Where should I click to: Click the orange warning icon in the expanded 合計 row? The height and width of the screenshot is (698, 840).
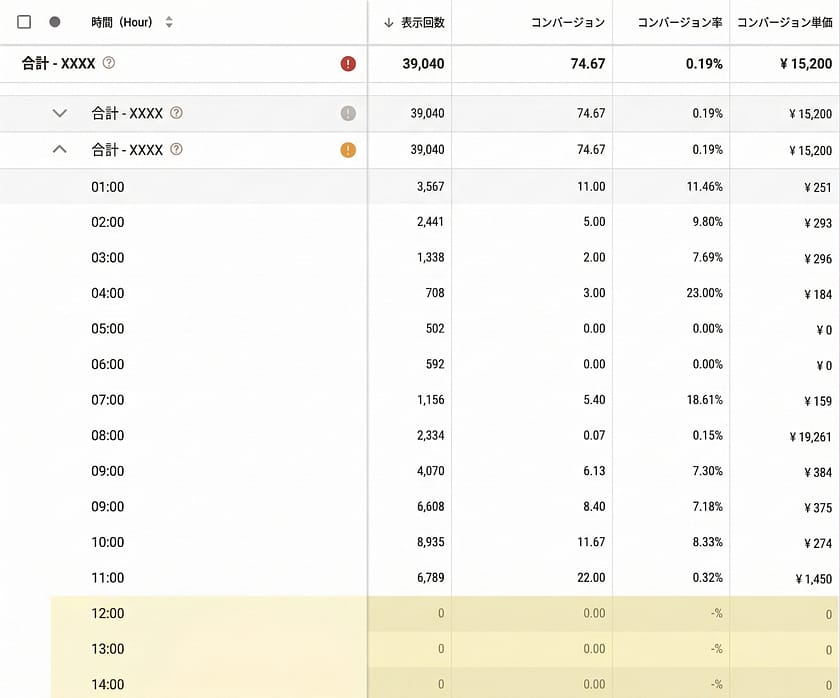point(348,151)
